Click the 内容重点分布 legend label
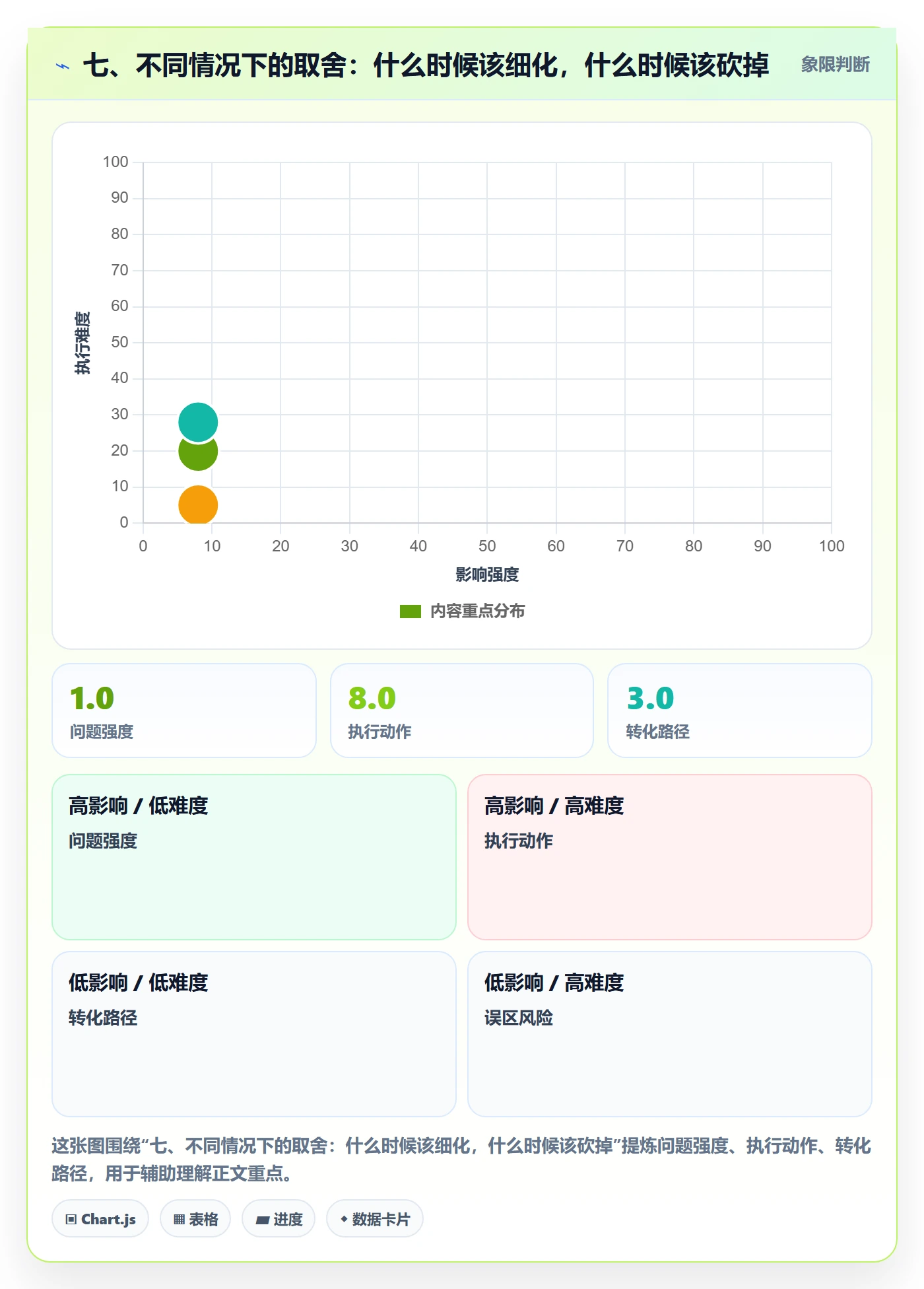 click(477, 611)
